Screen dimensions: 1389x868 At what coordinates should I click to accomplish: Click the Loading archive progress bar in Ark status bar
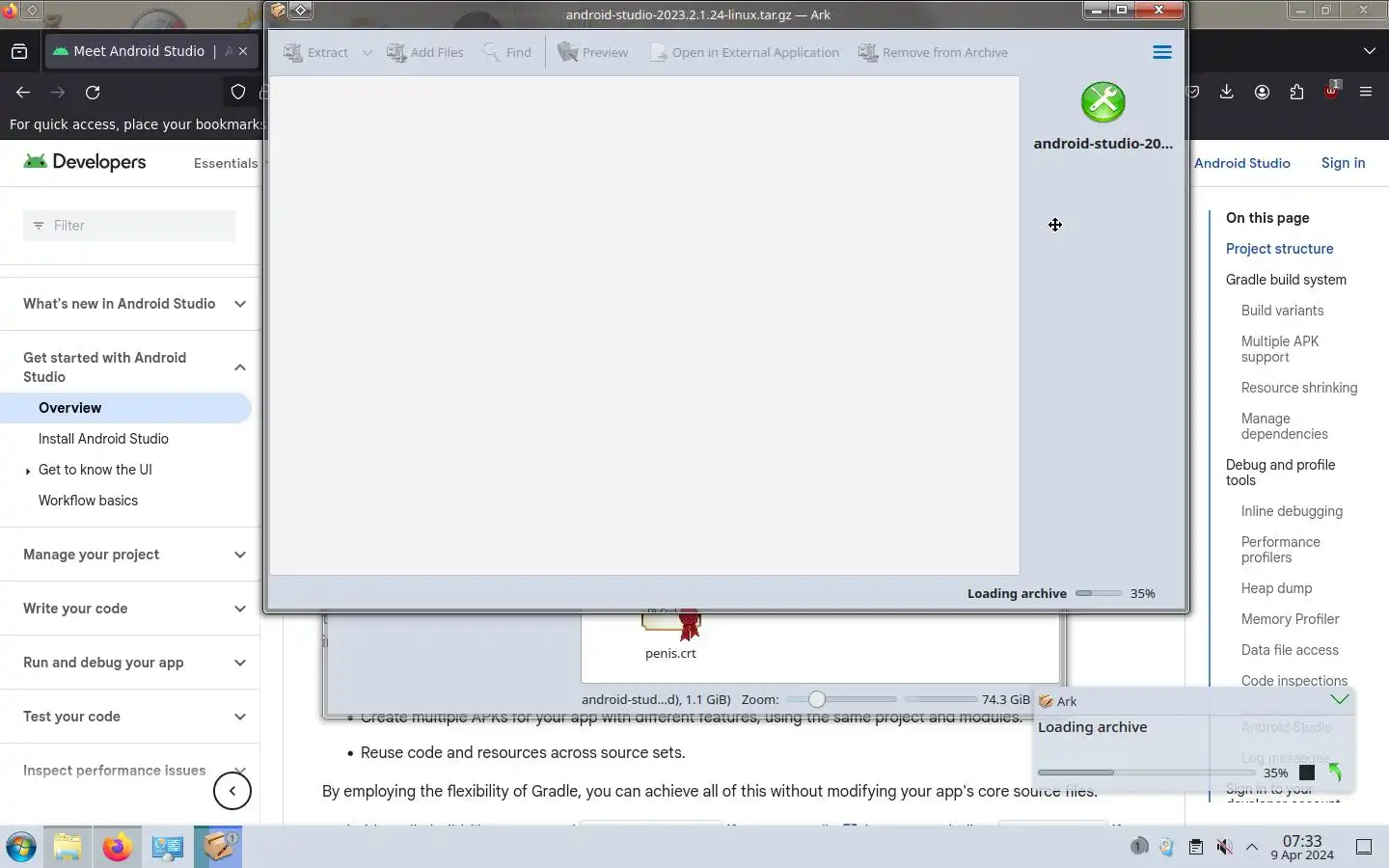(x=1099, y=593)
